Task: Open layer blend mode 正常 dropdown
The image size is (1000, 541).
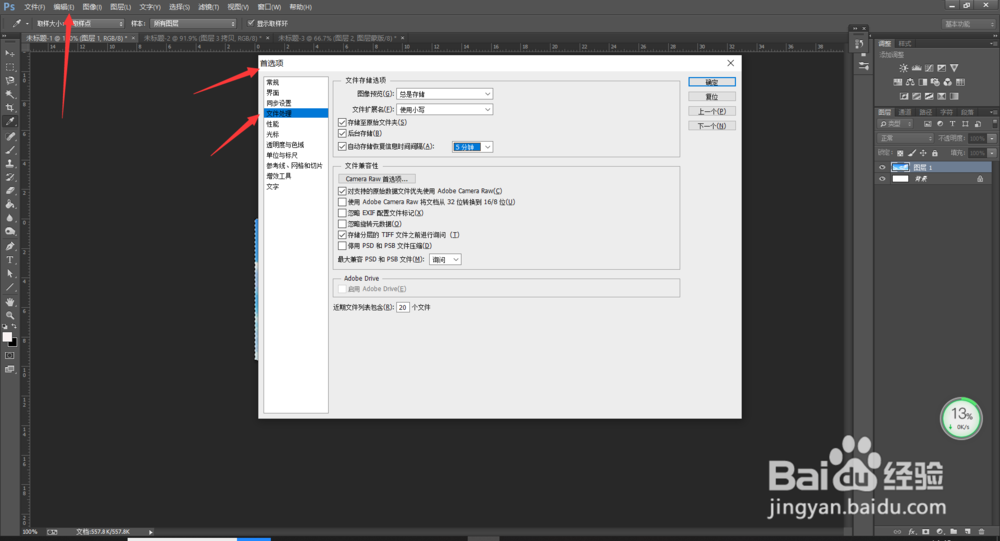Action: point(906,138)
